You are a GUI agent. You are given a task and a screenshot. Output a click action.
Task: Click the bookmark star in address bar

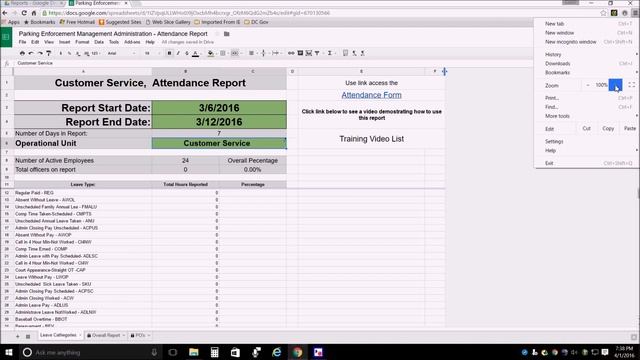[x=603, y=13]
